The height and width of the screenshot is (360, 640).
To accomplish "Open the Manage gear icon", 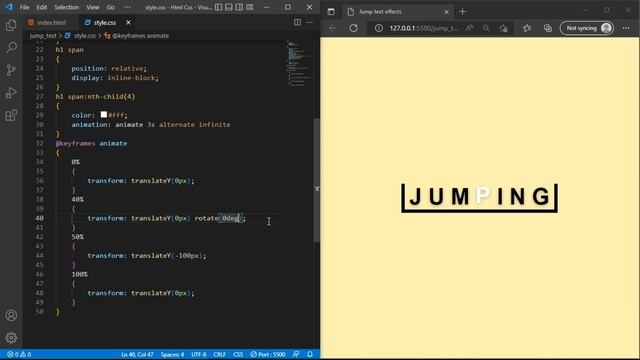I will [x=11, y=338].
